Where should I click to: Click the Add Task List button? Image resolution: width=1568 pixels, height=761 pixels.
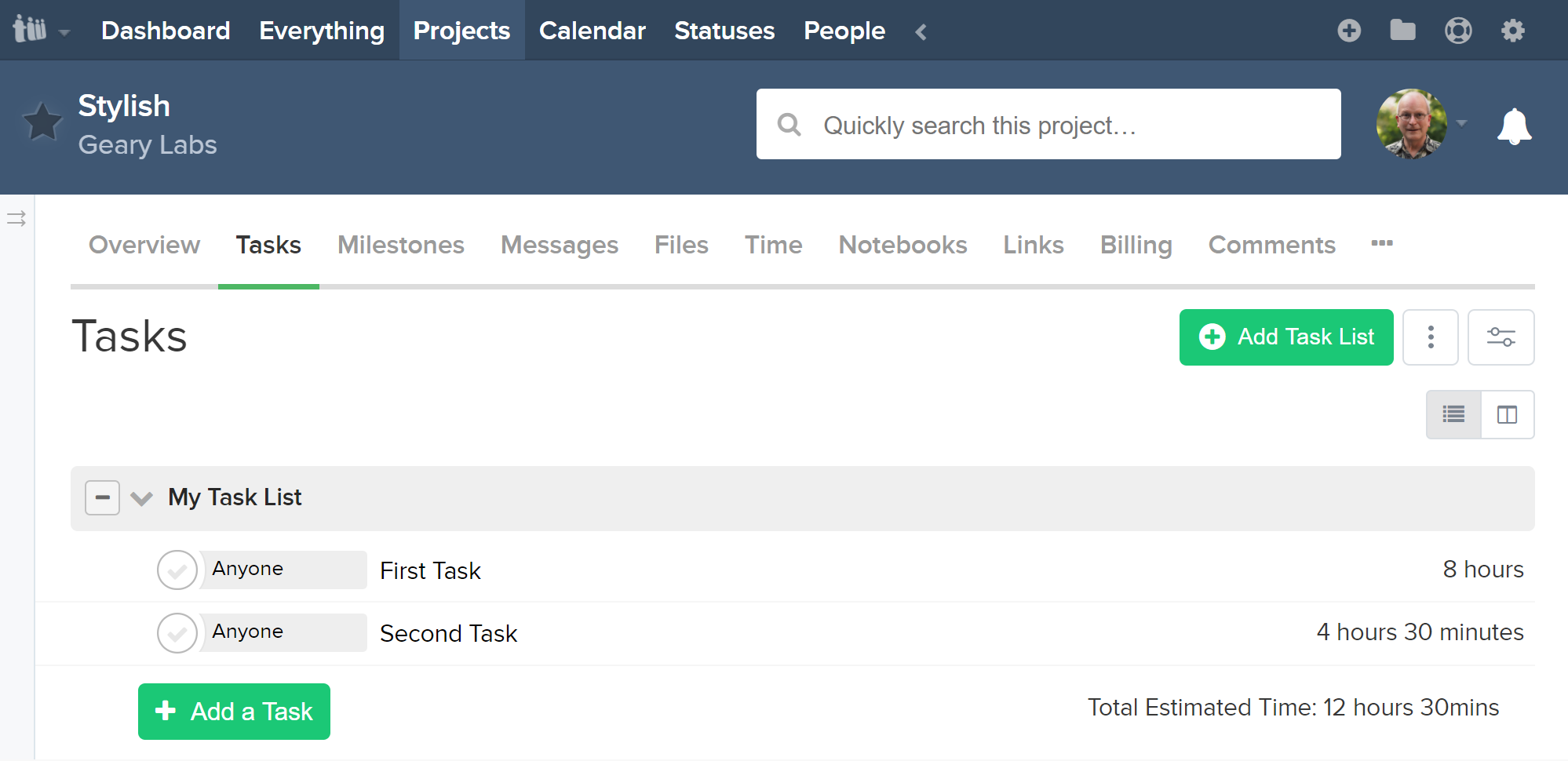[1286, 337]
